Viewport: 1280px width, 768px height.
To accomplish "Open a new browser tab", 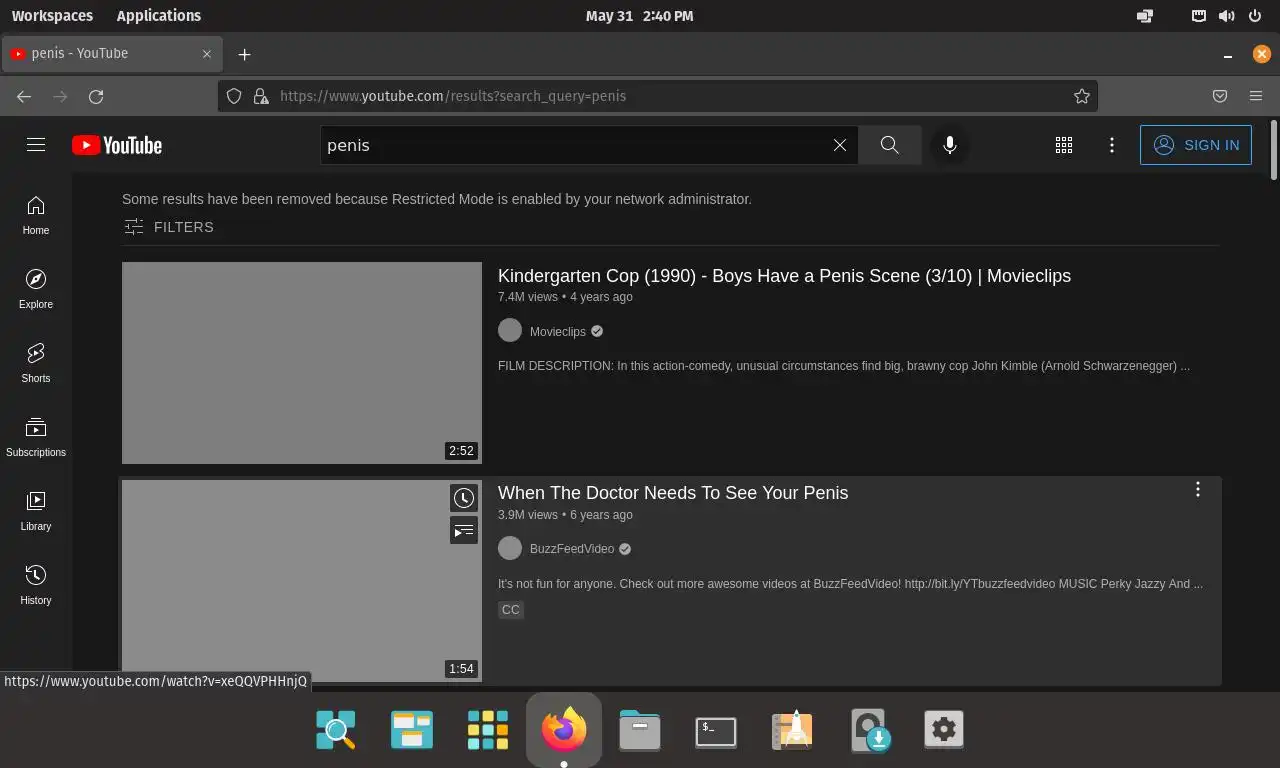I will pyautogui.click(x=244, y=54).
